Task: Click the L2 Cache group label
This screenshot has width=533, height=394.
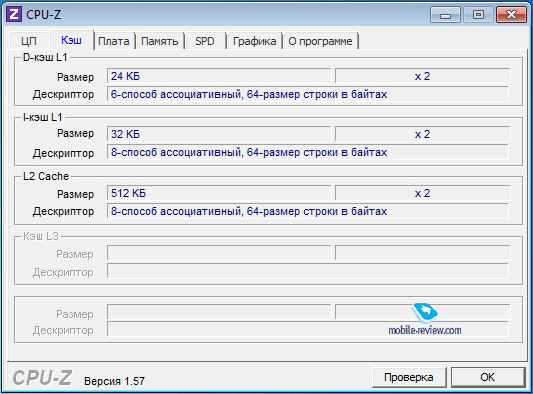Action: (x=46, y=176)
